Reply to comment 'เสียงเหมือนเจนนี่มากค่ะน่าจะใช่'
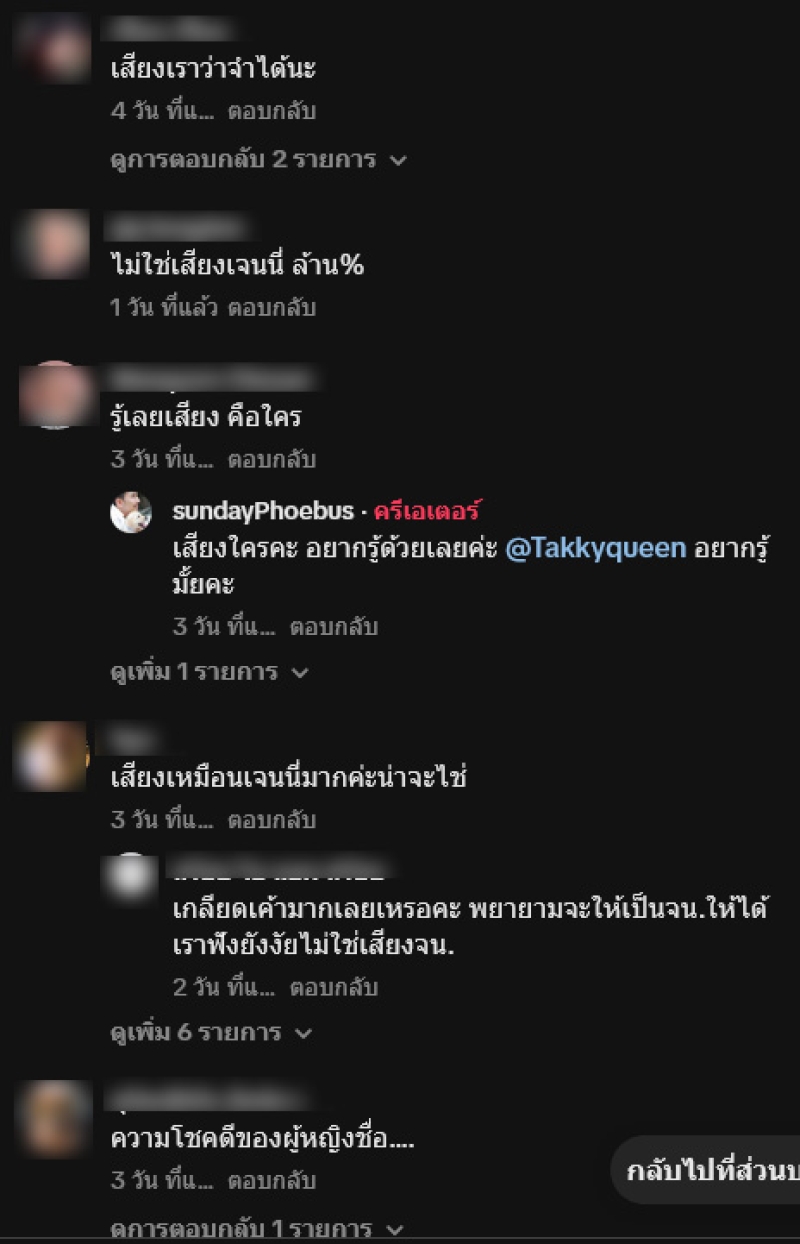The height and width of the screenshot is (1244, 800). pyautogui.click(x=272, y=820)
